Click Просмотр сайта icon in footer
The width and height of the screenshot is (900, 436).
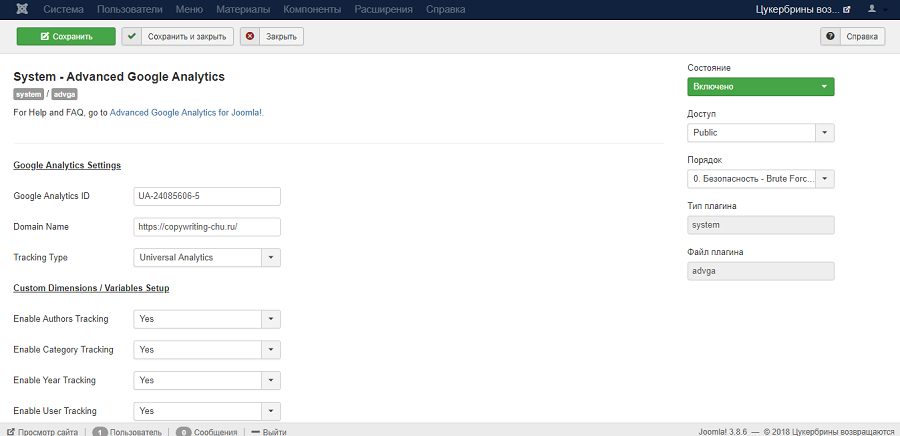[9, 432]
